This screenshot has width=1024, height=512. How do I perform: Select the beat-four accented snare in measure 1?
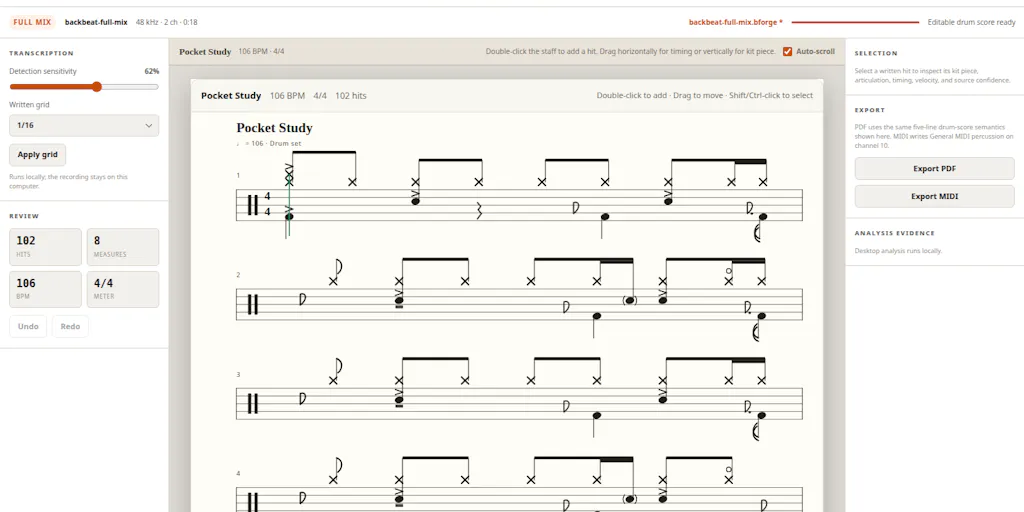click(668, 201)
